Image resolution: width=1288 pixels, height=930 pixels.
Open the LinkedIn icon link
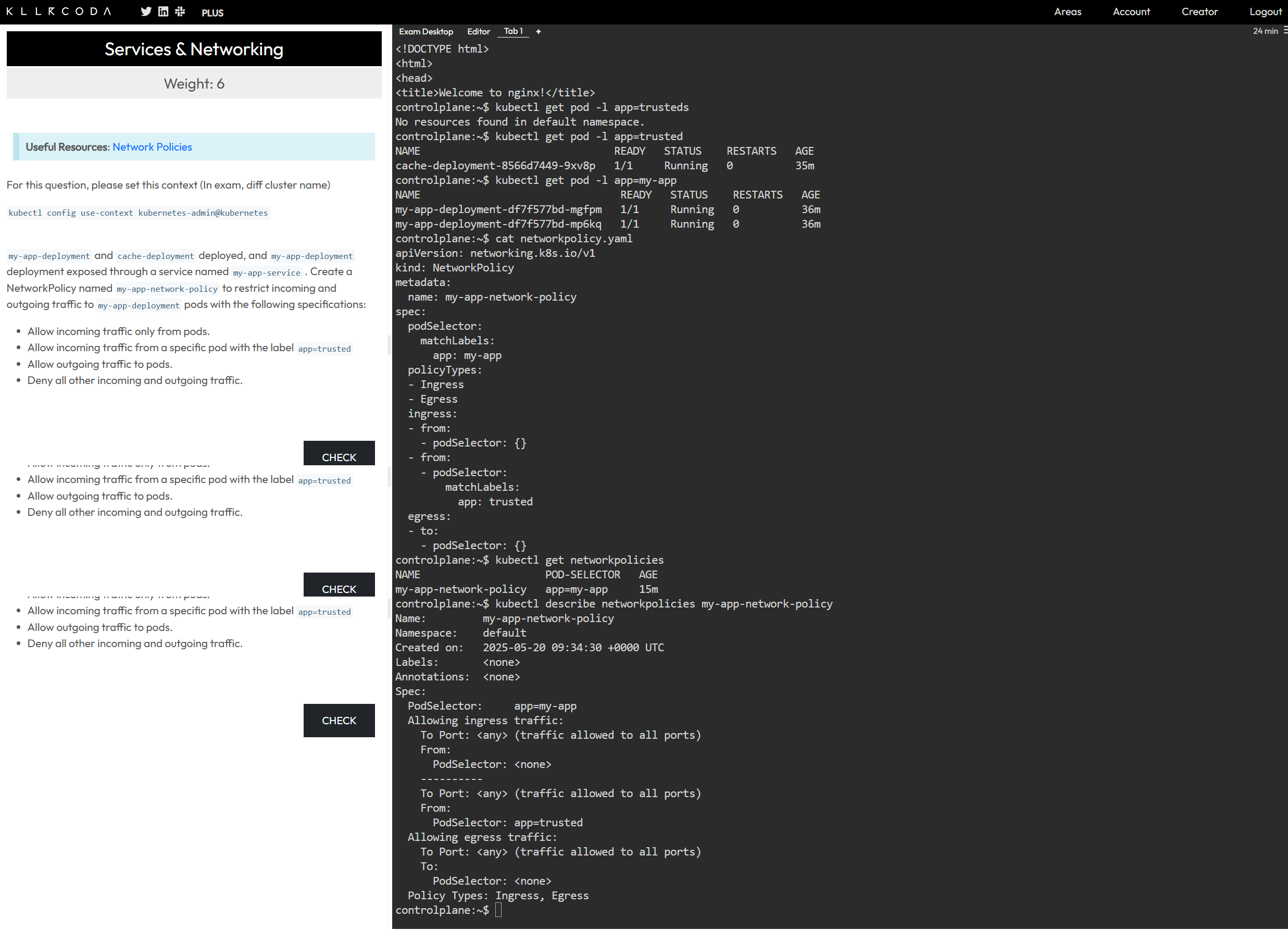(163, 12)
